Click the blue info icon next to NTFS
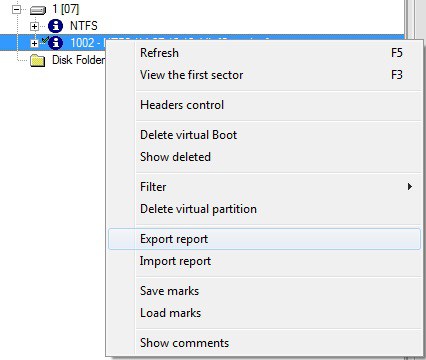Image resolution: width=426 pixels, height=360 pixels. point(55,26)
